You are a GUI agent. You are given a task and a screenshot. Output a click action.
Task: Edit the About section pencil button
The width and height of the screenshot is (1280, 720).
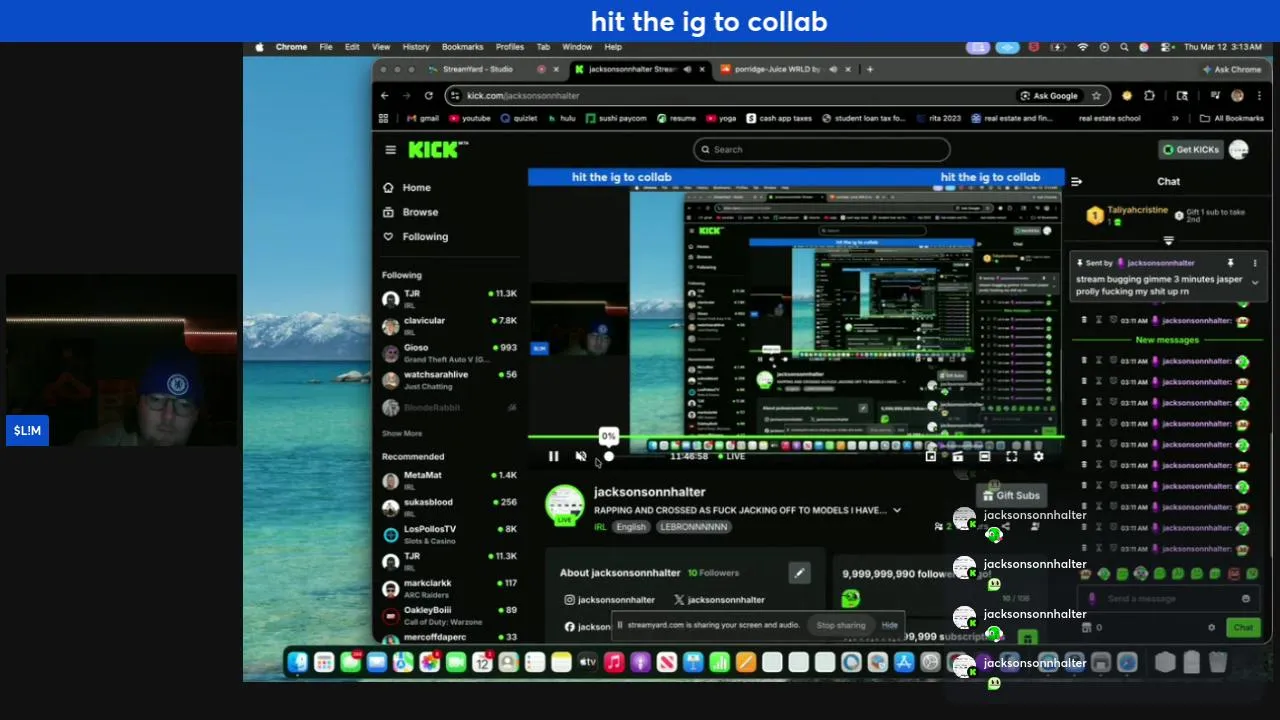click(x=799, y=573)
